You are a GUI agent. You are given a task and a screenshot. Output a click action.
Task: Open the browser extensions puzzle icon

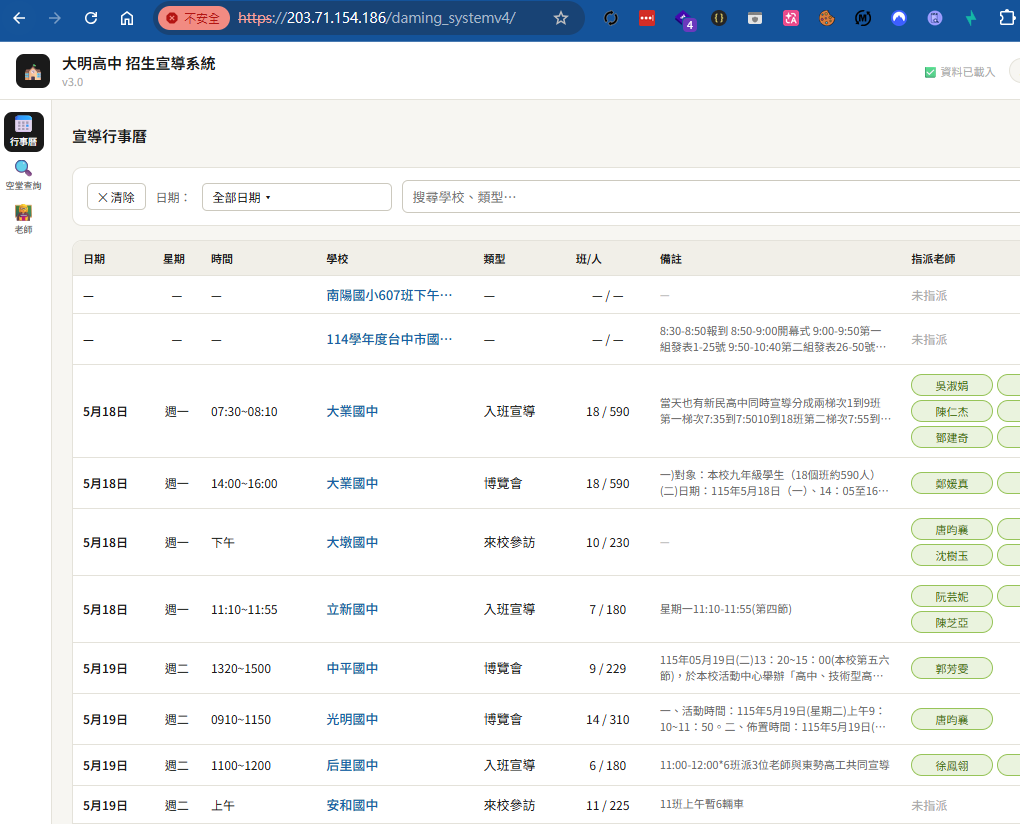[x=1006, y=18]
